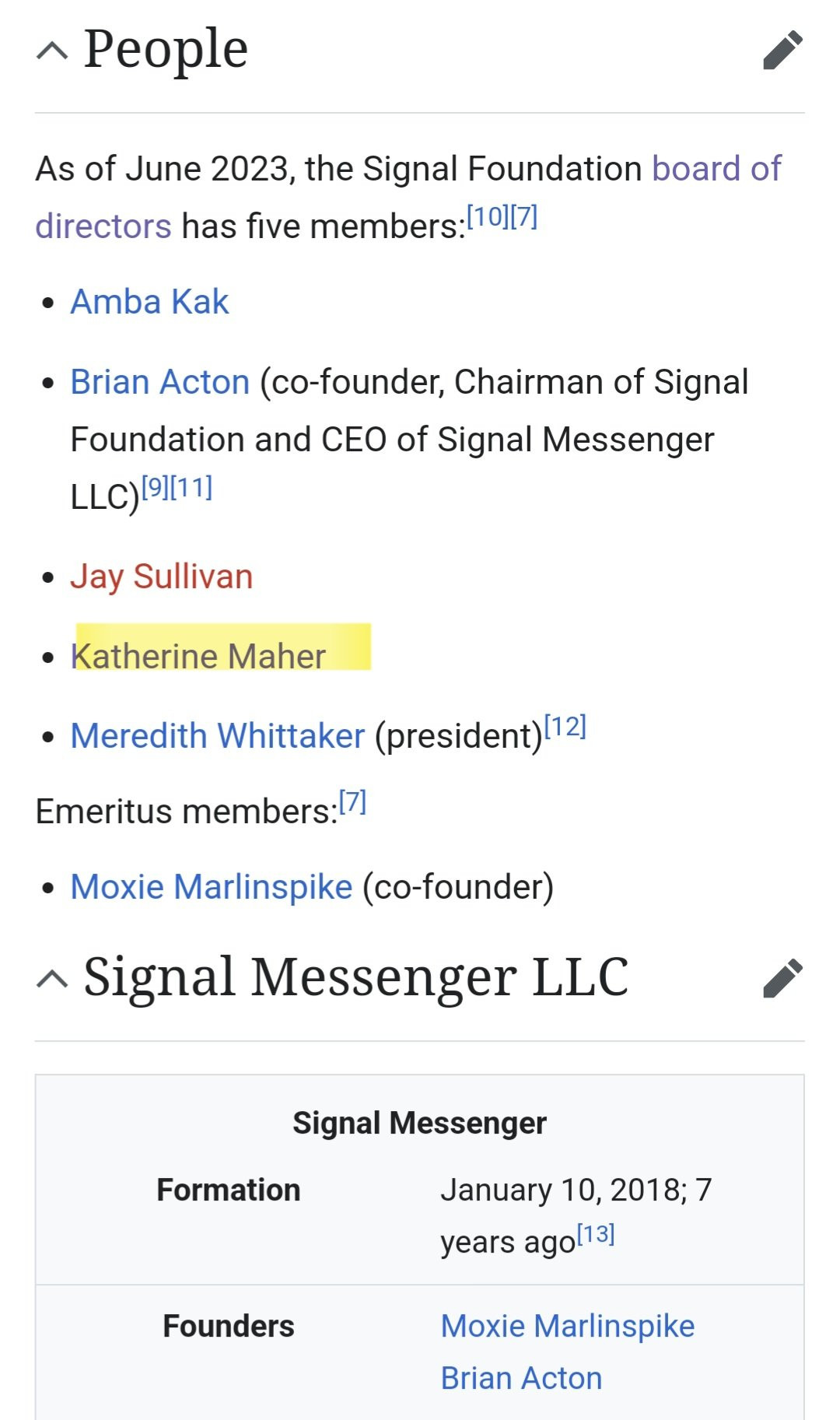The image size is (840, 1420).
Task: Open citation [13] after years ago
Action: pyautogui.click(x=596, y=1234)
